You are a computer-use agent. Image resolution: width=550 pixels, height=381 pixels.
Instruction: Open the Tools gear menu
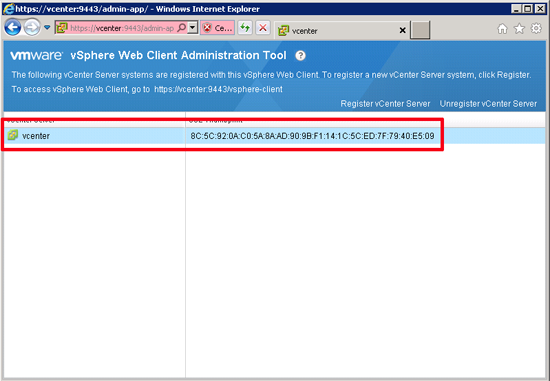[x=536, y=28]
